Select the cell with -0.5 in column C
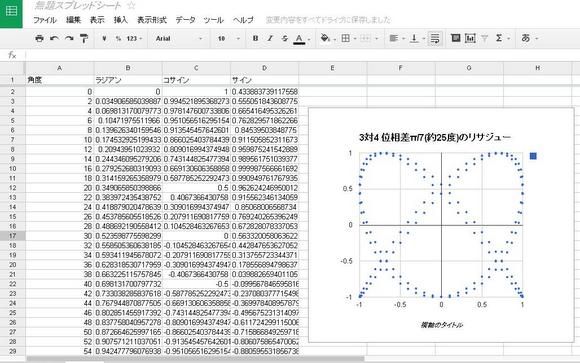The width and height of the screenshot is (580, 363). click(x=196, y=284)
